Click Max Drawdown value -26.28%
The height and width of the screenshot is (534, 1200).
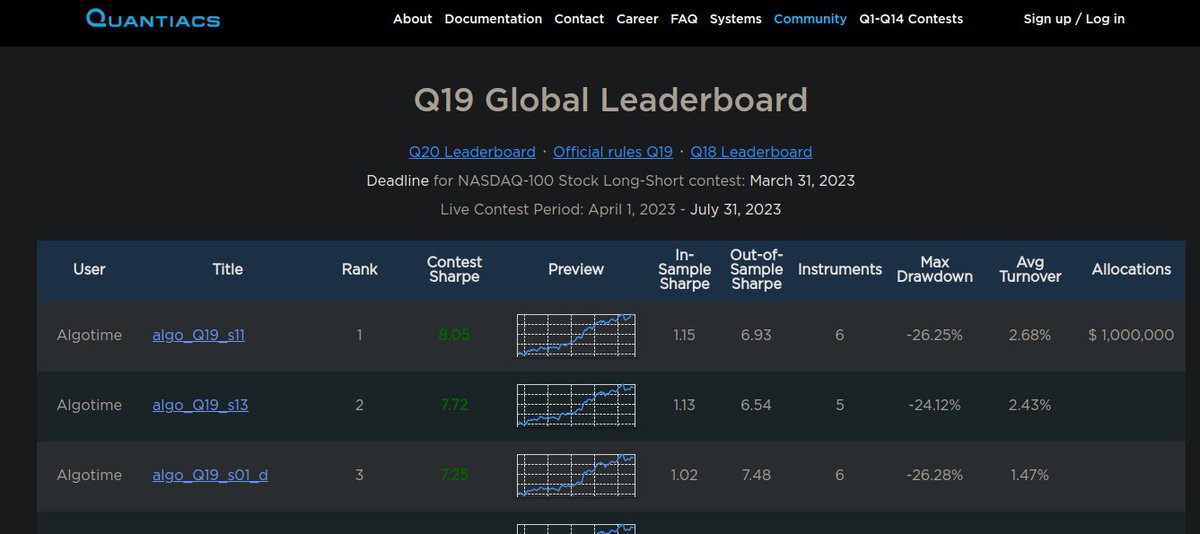click(935, 475)
